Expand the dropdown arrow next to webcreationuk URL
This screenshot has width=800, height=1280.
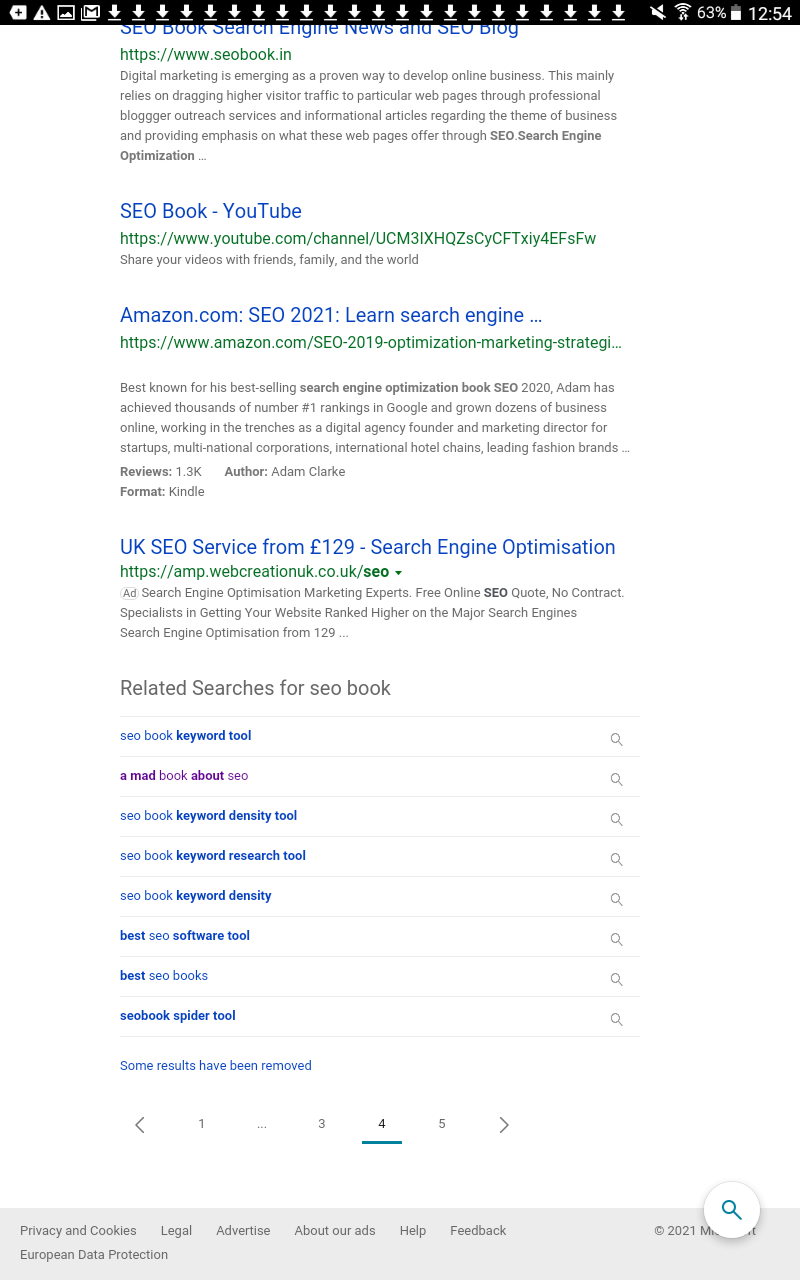(398, 573)
